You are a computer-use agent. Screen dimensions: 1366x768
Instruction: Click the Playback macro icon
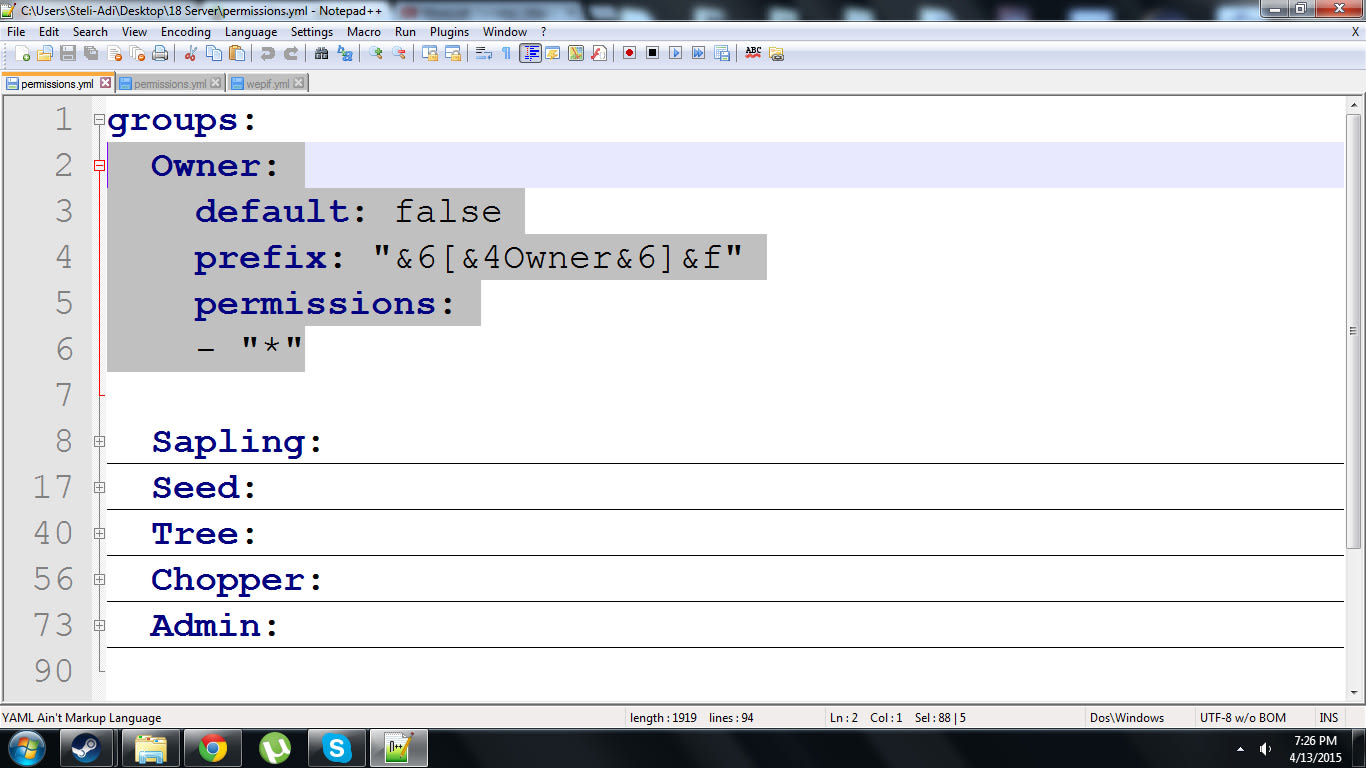[675, 53]
